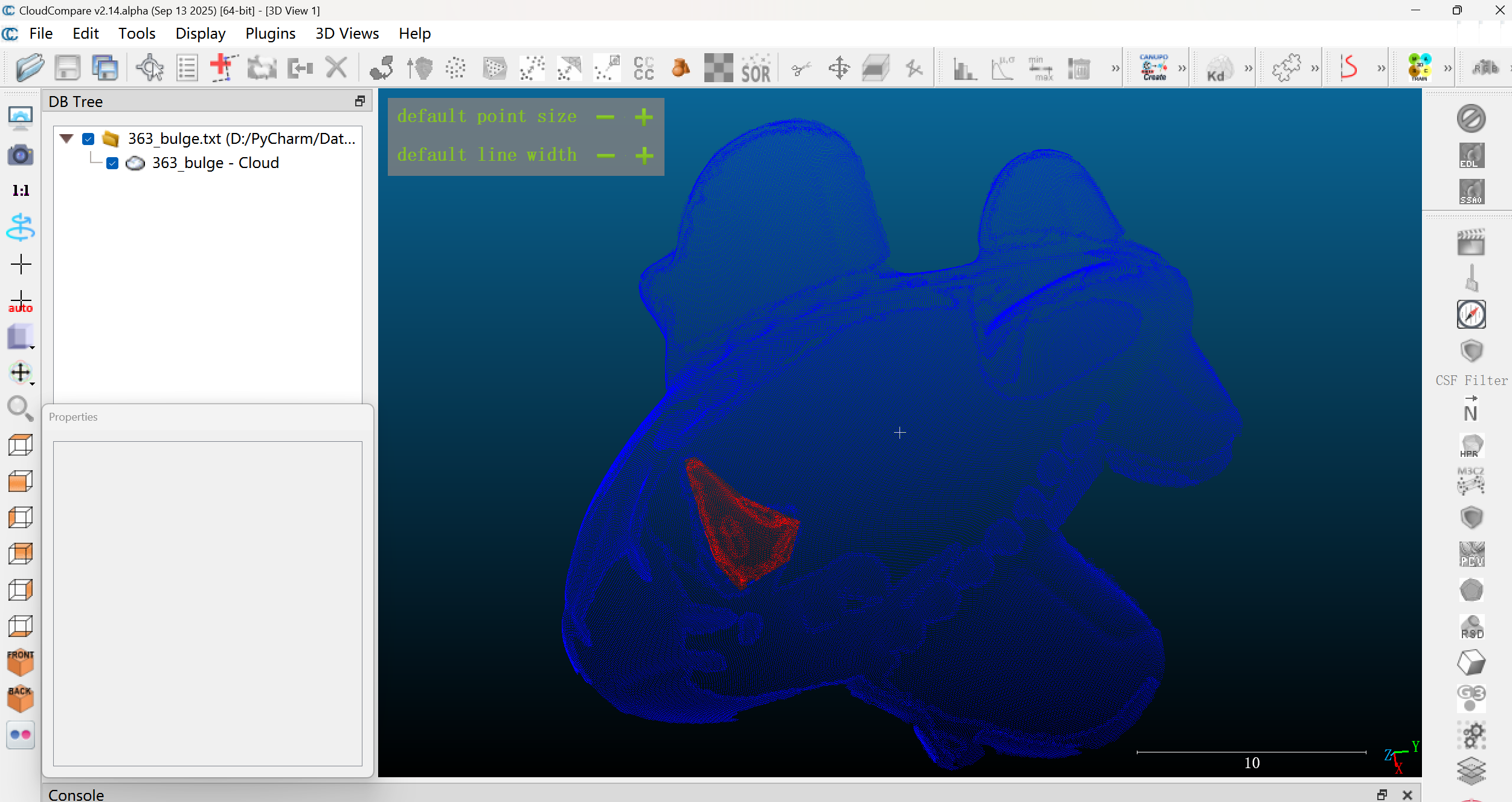Uncheck the 363_bulge - Cloud checkbox
1512x802 pixels.
[x=112, y=163]
